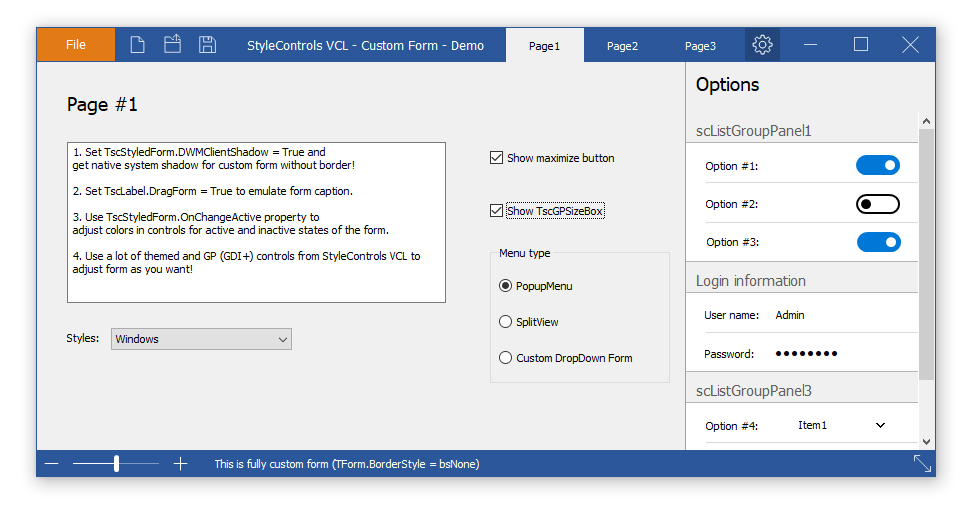Click the StyleControls VCL title caption
Screen dimensions: 973x516
click(365, 45)
